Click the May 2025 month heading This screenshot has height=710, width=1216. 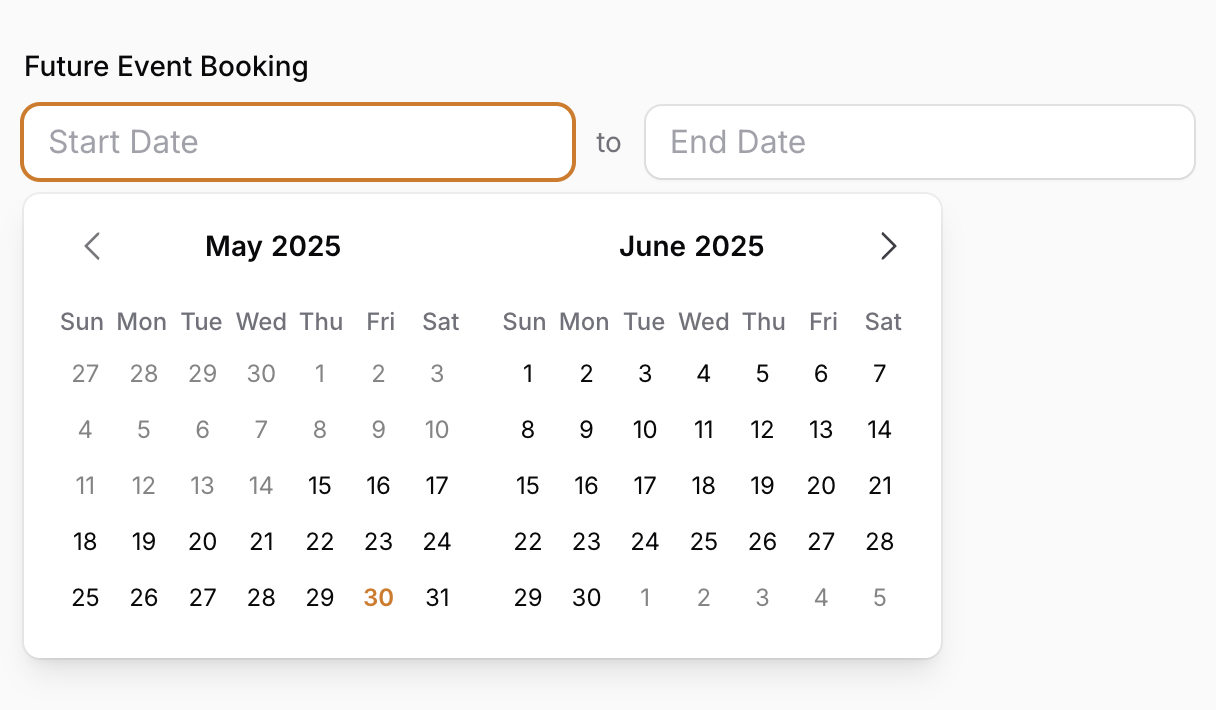273,246
